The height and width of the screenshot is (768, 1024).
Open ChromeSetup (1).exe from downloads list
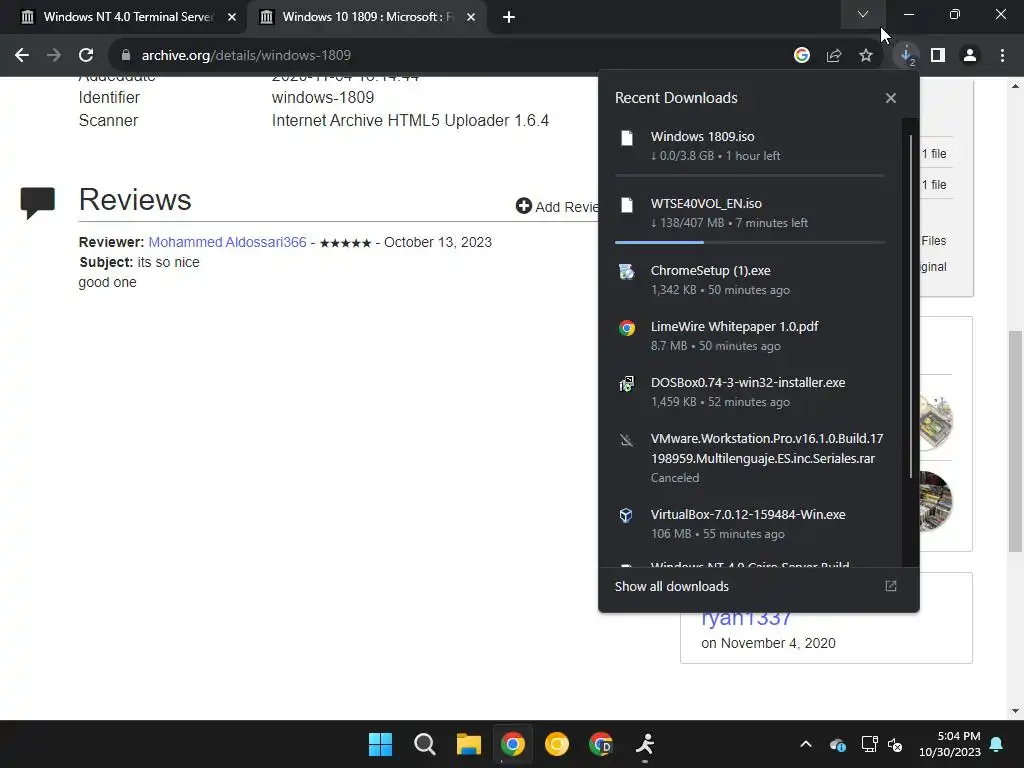coord(711,270)
